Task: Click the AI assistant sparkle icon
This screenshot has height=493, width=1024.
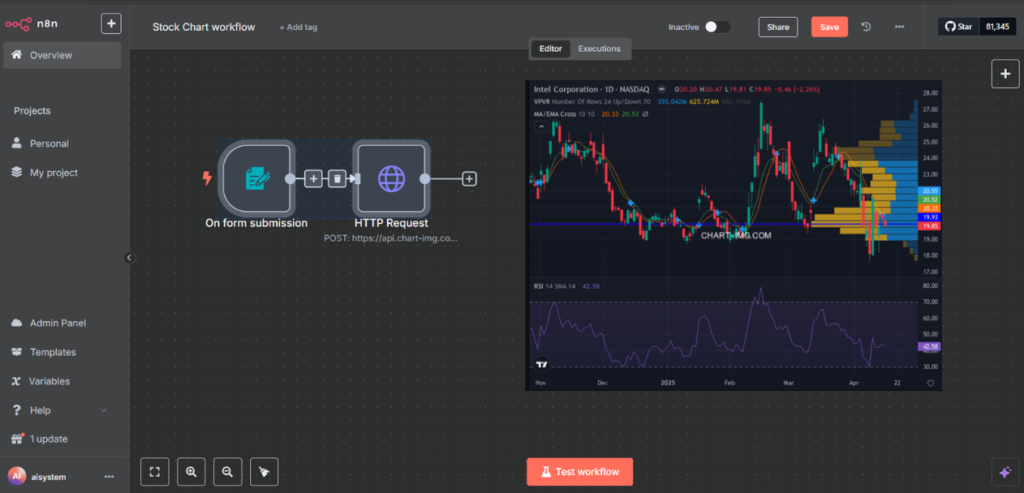Action: [1005, 471]
